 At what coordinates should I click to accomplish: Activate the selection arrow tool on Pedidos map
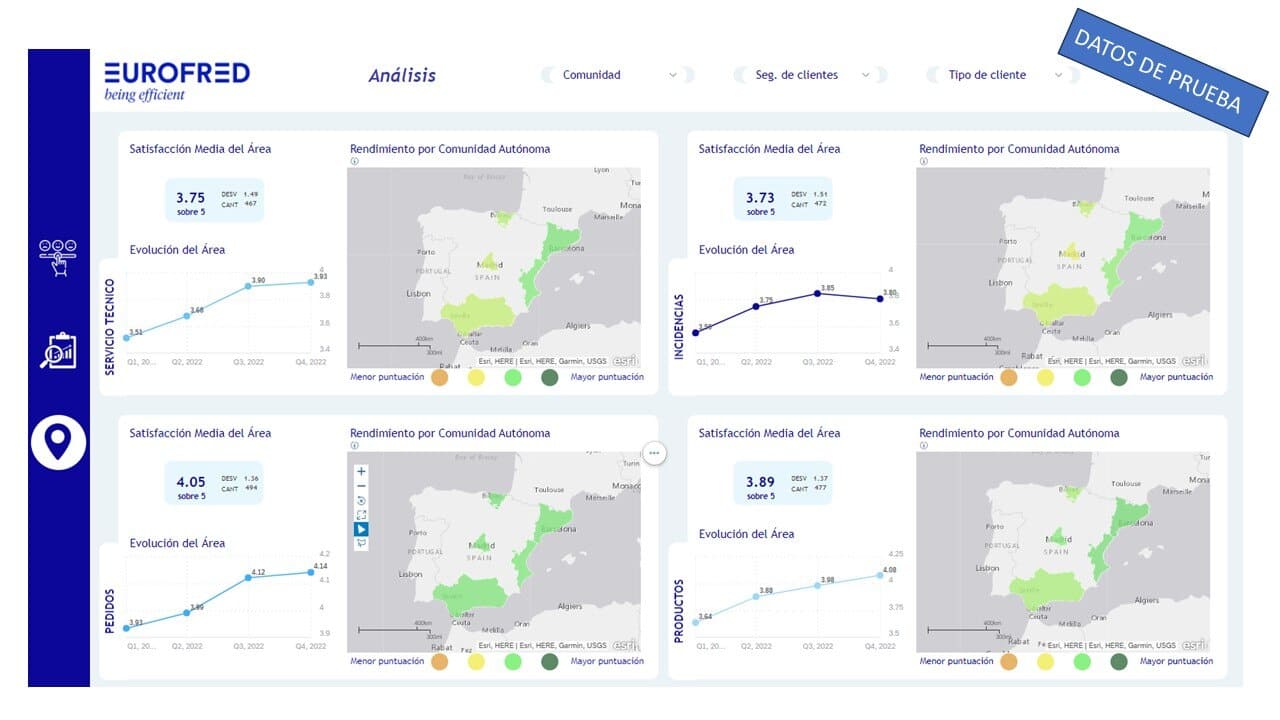coord(362,529)
